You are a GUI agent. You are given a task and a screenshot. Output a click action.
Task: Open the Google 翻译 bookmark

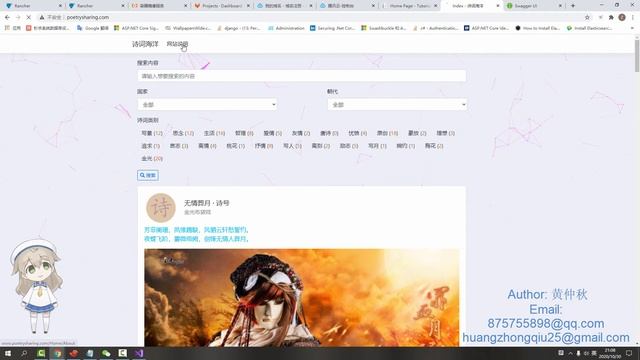coord(93,28)
